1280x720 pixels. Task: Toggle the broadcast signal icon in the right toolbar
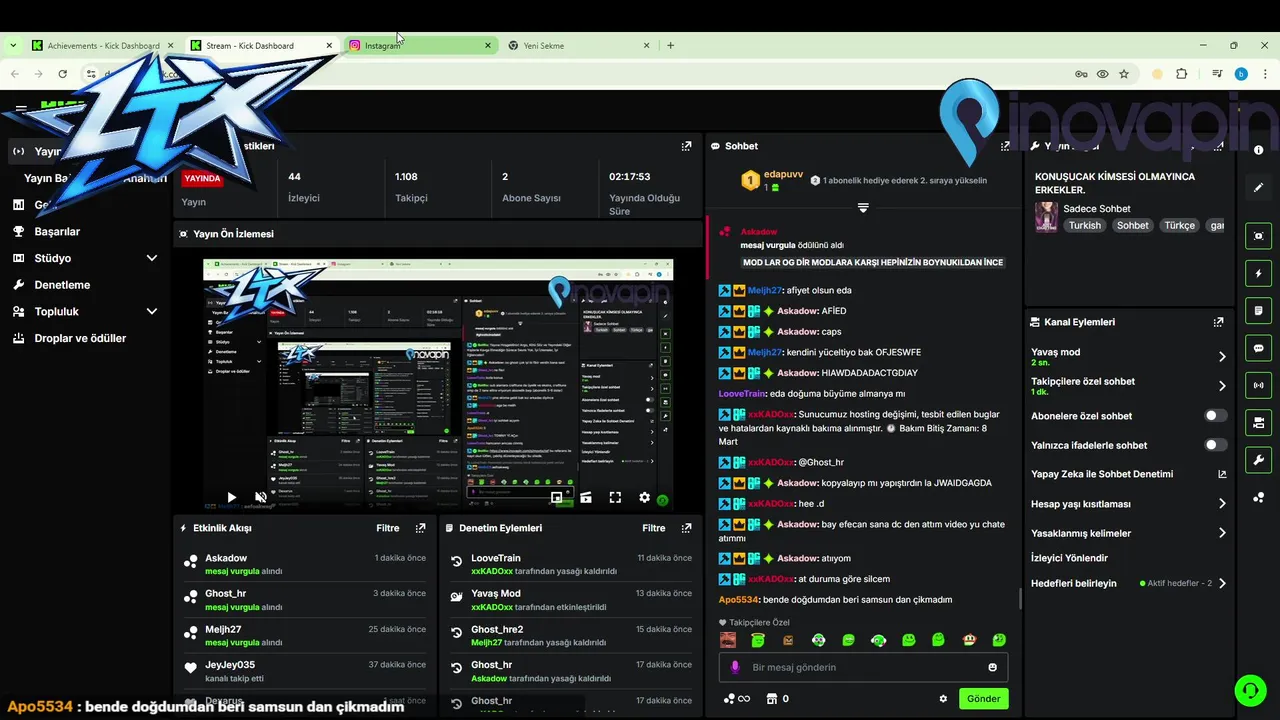click(x=1259, y=385)
